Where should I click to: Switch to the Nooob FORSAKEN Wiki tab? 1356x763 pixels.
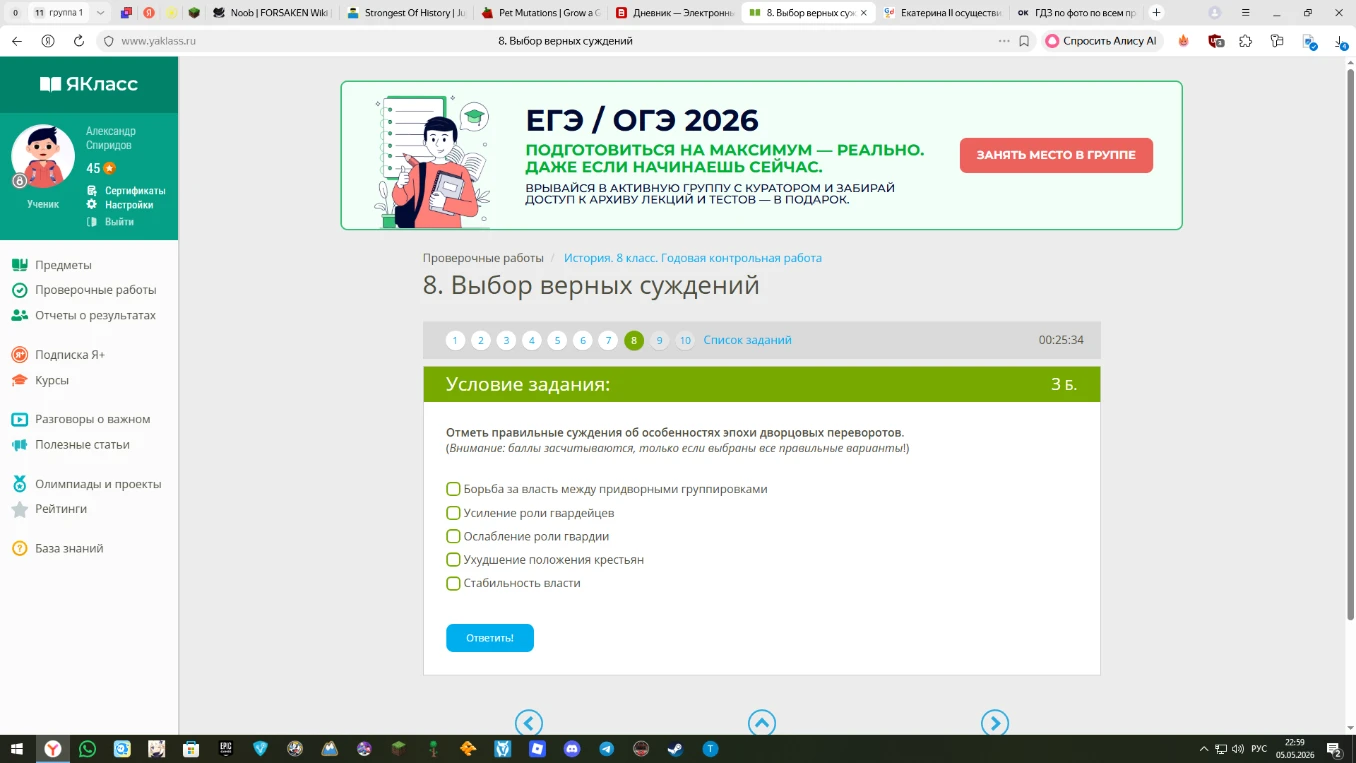point(272,13)
